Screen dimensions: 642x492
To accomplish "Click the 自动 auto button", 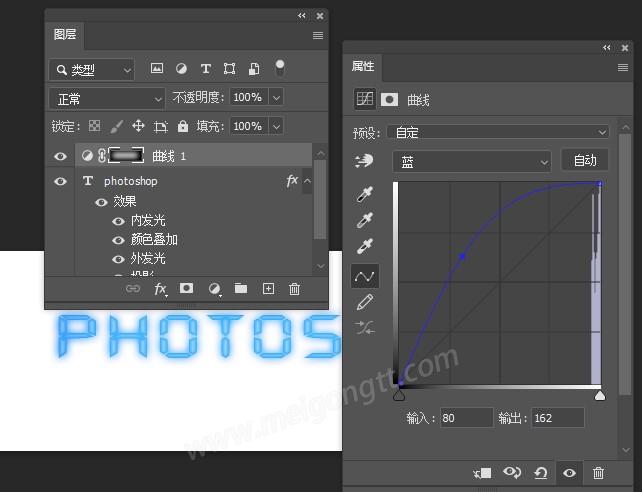I will click(x=585, y=160).
